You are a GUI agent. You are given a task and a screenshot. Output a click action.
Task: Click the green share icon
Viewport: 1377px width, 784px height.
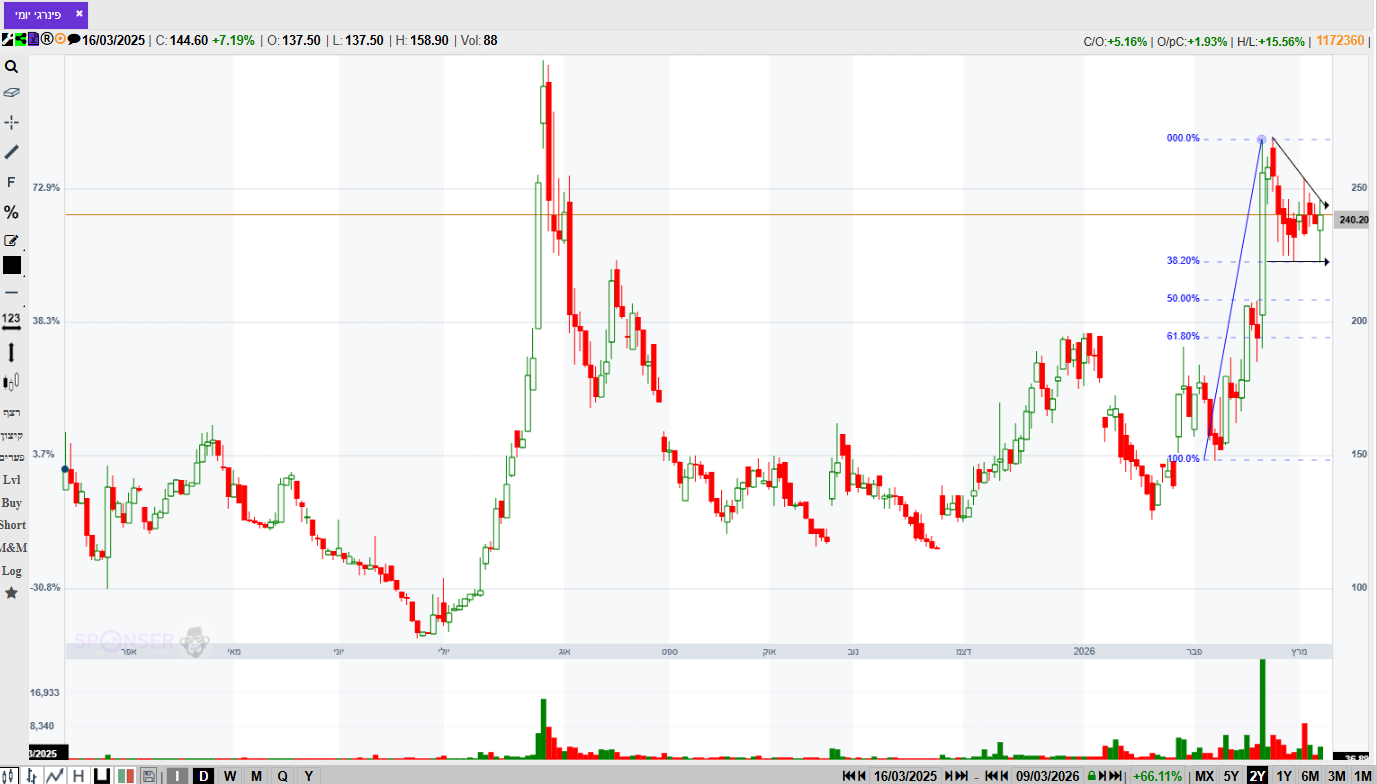(20, 40)
